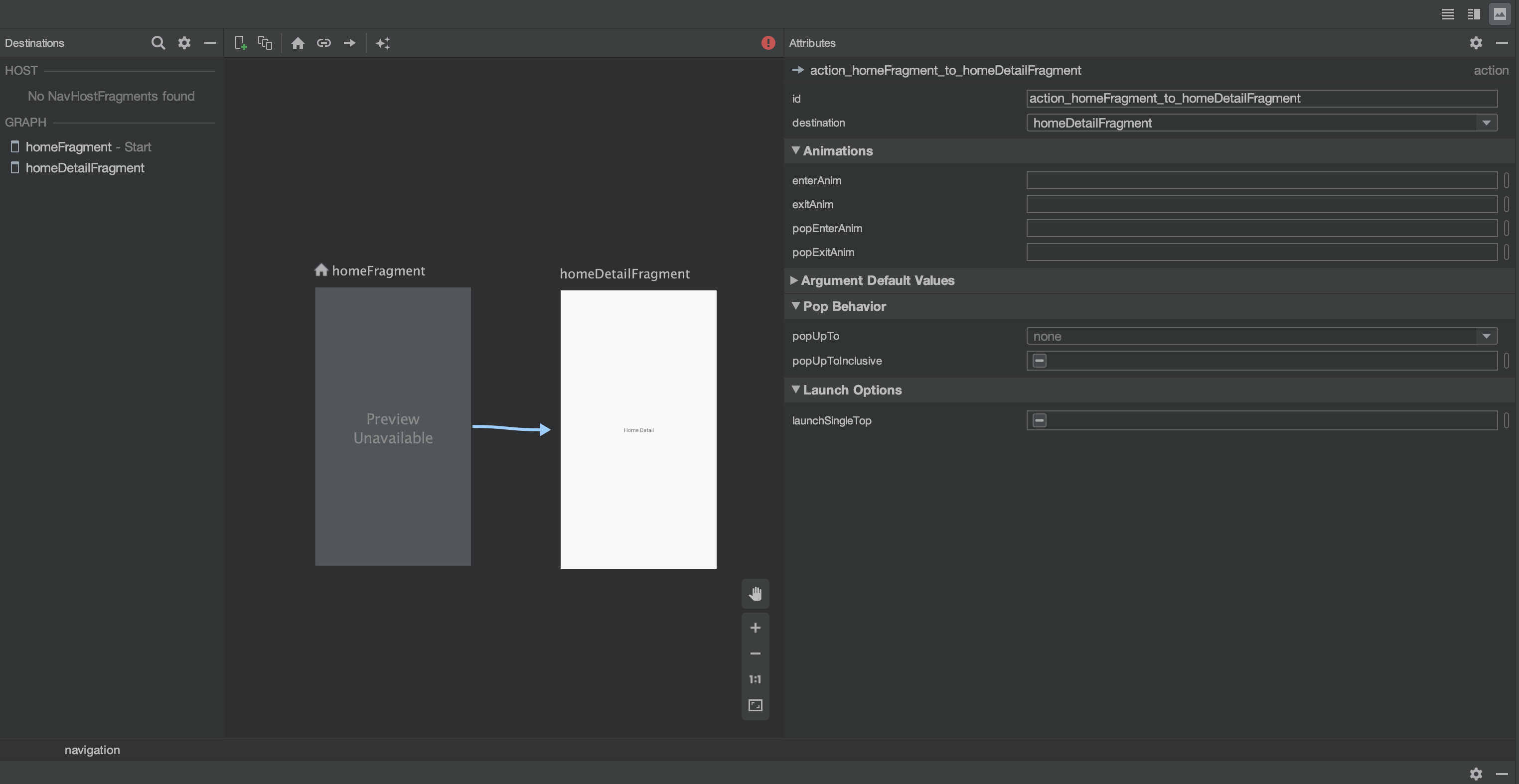Viewport: 1519px width, 784px height.
Task: Click the navigation breadcrumb at bottom
Action: point(92,750)
